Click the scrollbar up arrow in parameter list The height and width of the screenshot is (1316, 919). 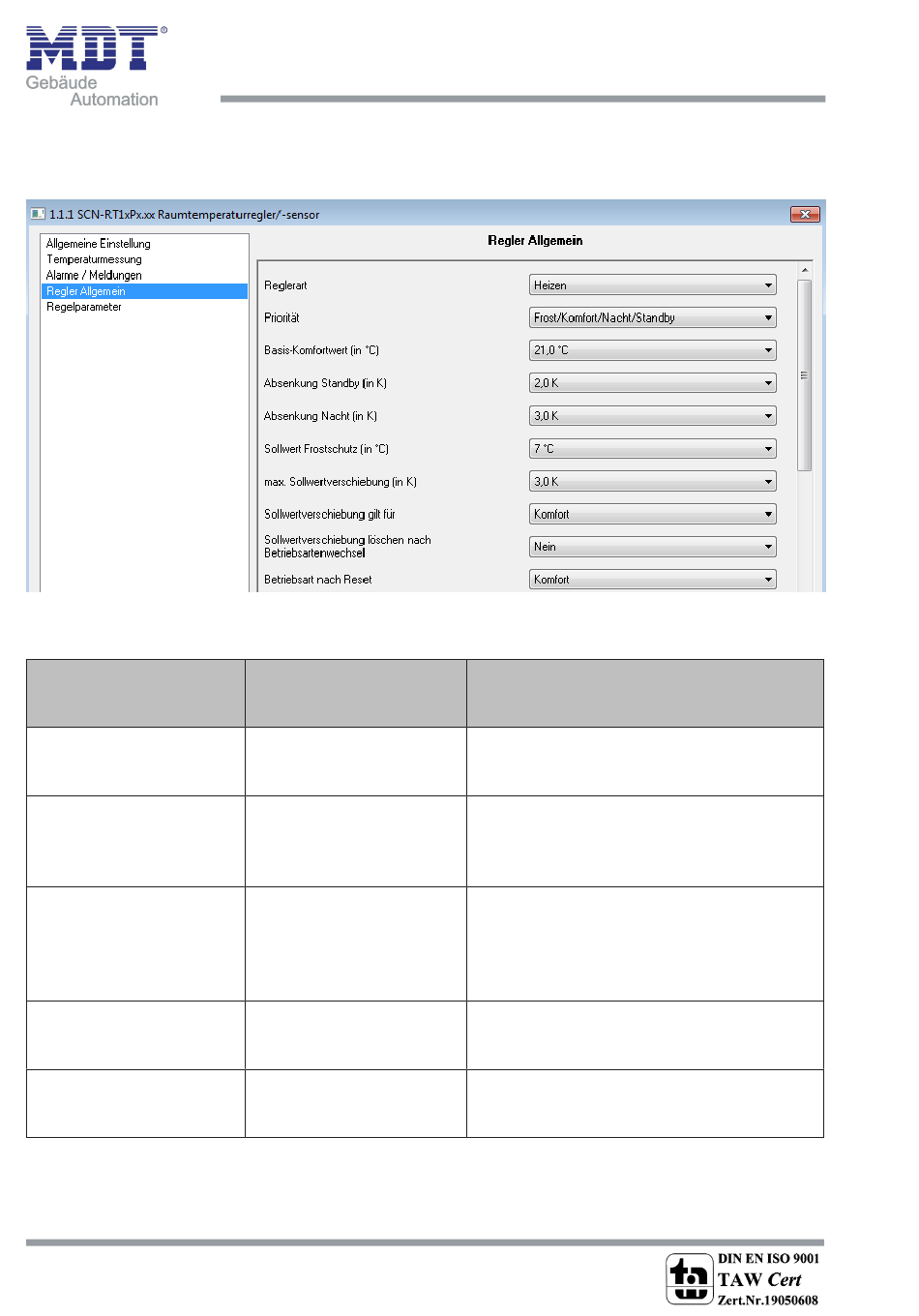point(805,270)
